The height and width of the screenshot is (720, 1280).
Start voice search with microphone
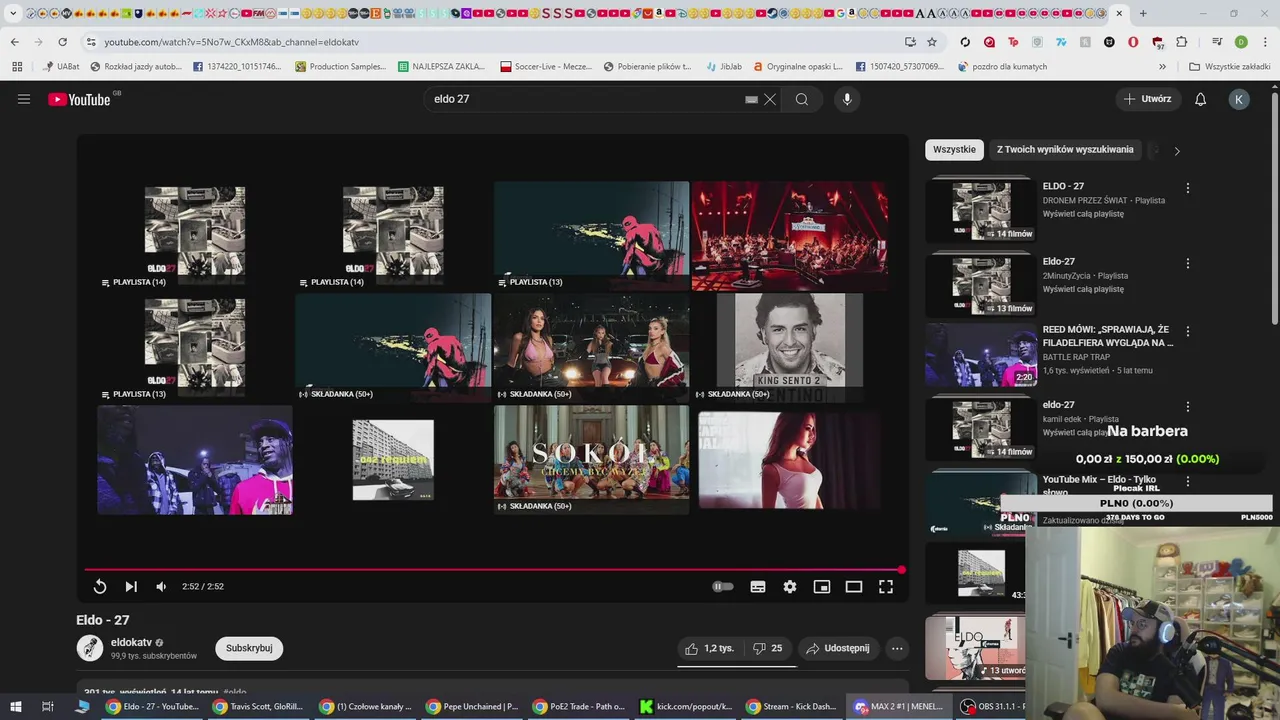[847, 99]
